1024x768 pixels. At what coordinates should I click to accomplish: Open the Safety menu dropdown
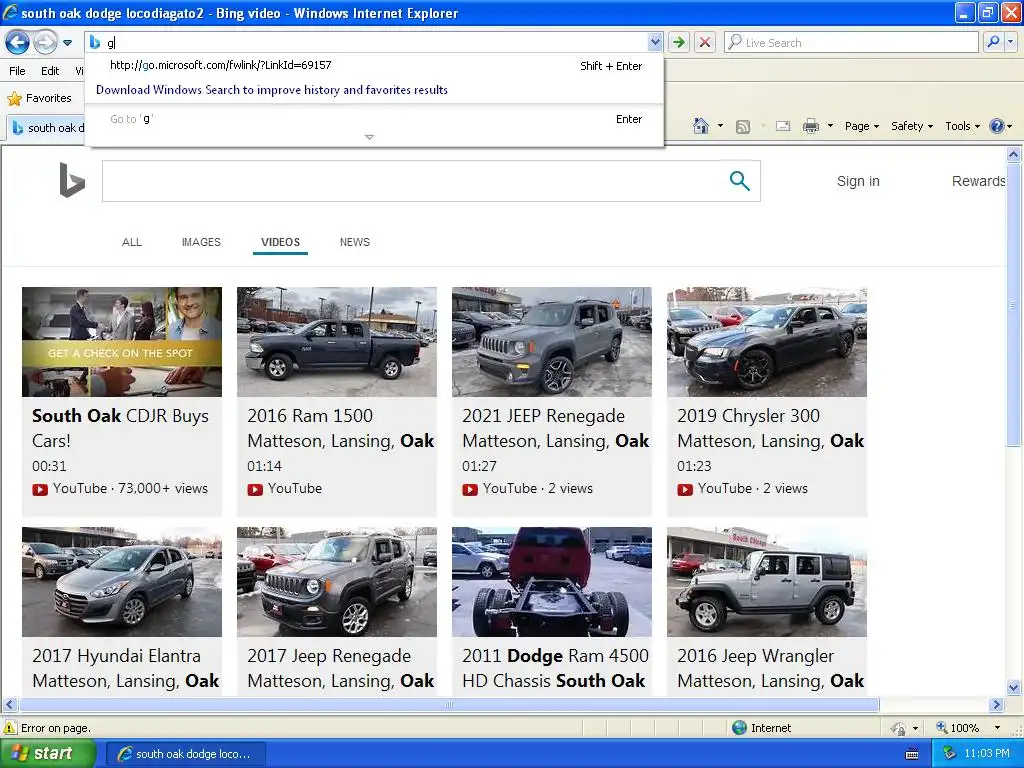coord(912,126)
